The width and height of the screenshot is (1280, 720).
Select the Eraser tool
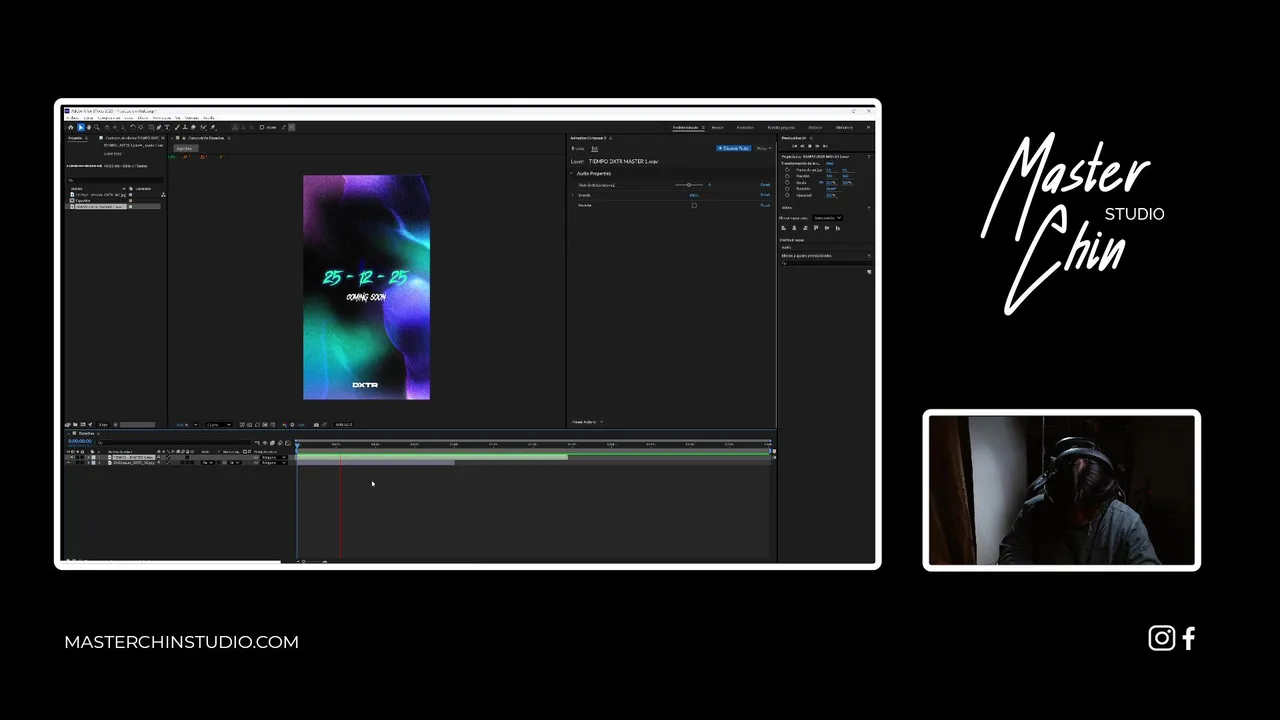click(193, 127)
